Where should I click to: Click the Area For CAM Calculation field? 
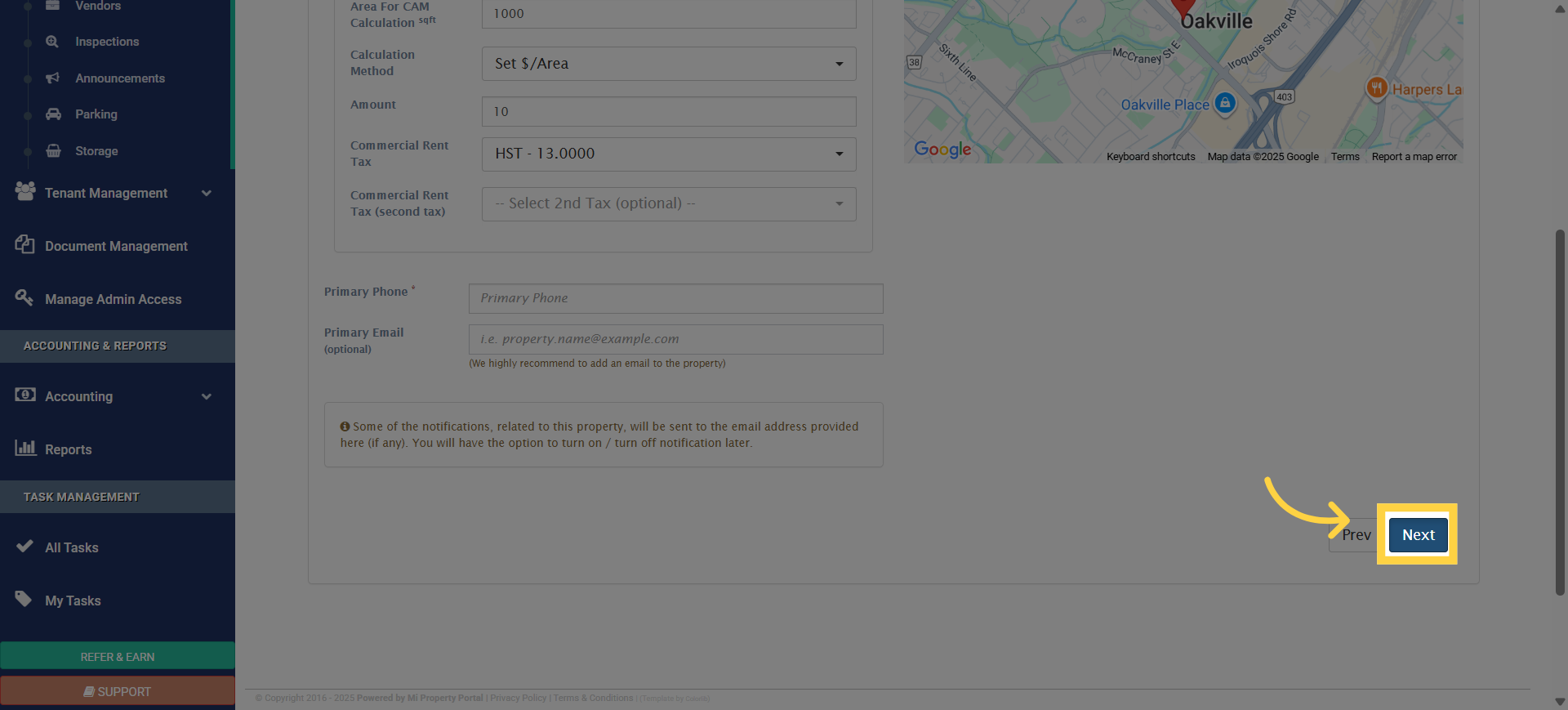669,14
